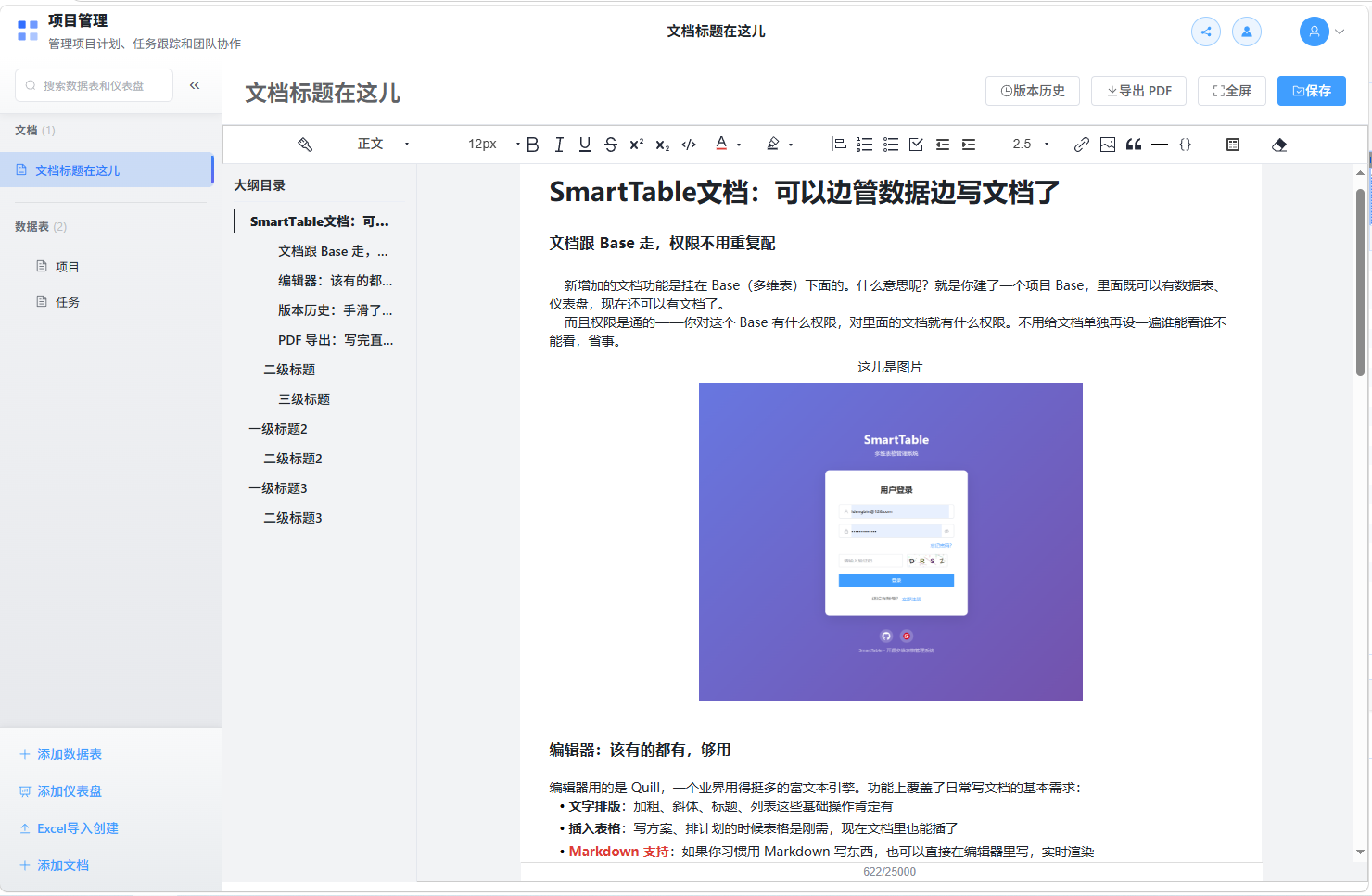Jump to outline item 一级标题3
Viewport: 1372px width, 896px height.
coord(278,488)
